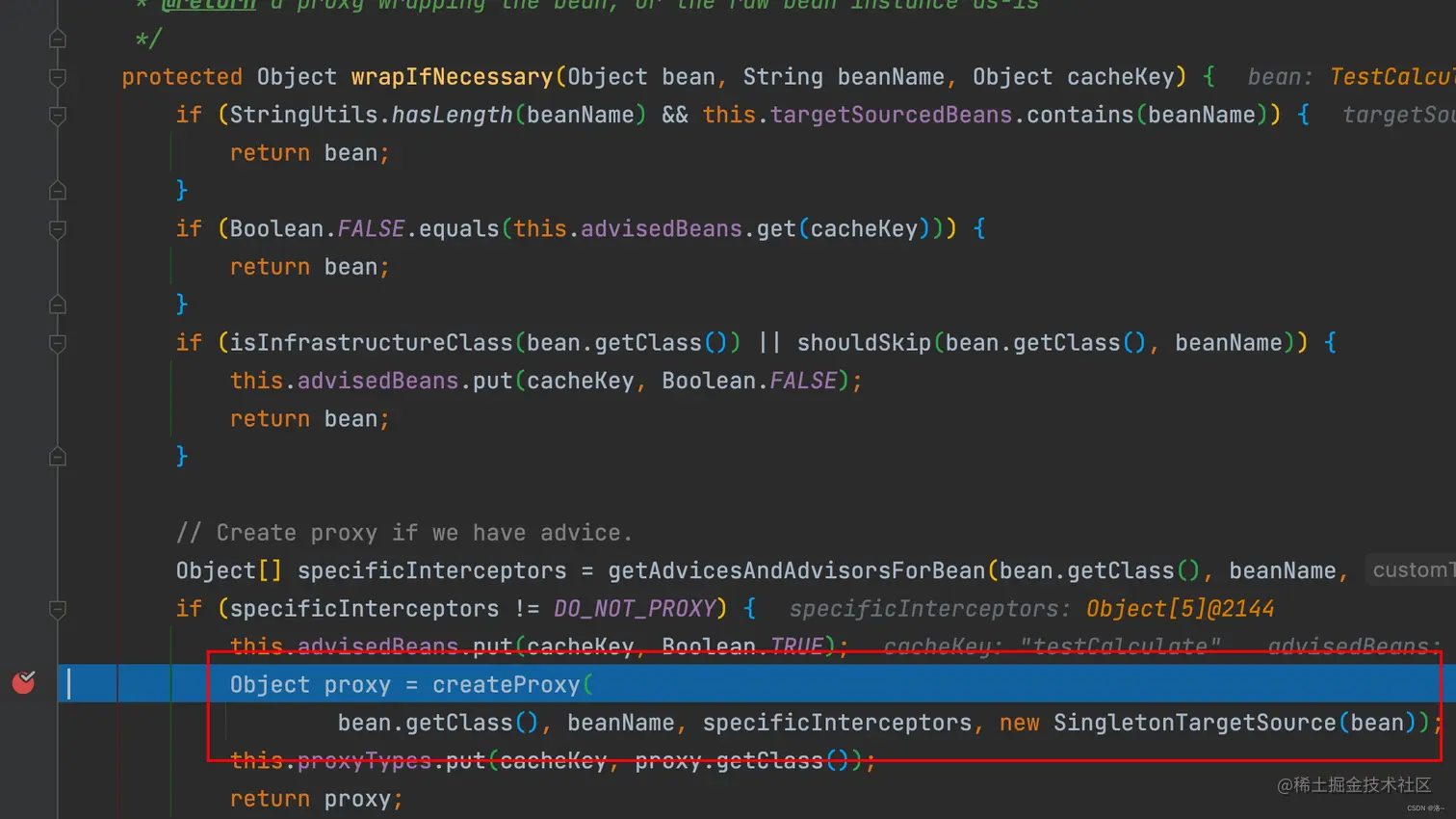Click the hasLength method call
This screenshot has height=819, width=1456.
[x=452, y=115]
